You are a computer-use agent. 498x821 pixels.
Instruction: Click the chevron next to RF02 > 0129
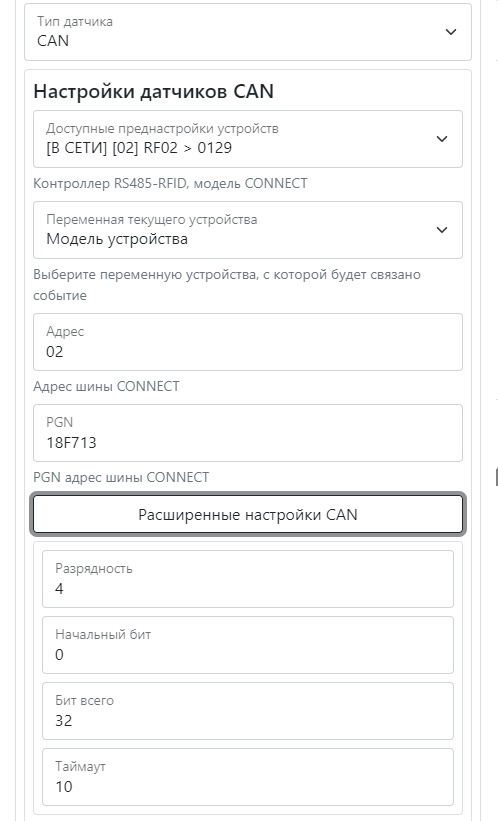coord(442,139)
